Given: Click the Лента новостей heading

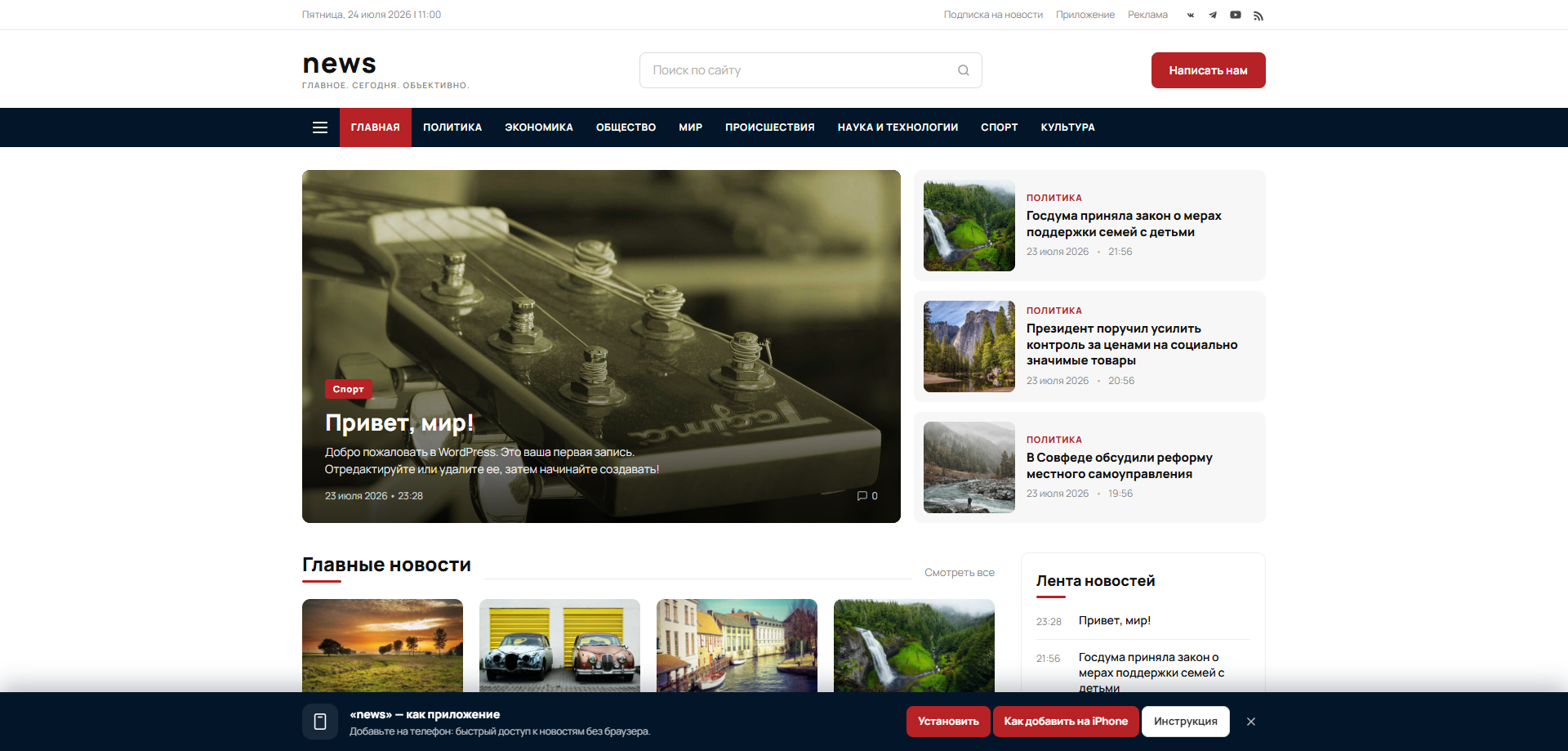Looking at the screenshot, I should point(1095,581).
